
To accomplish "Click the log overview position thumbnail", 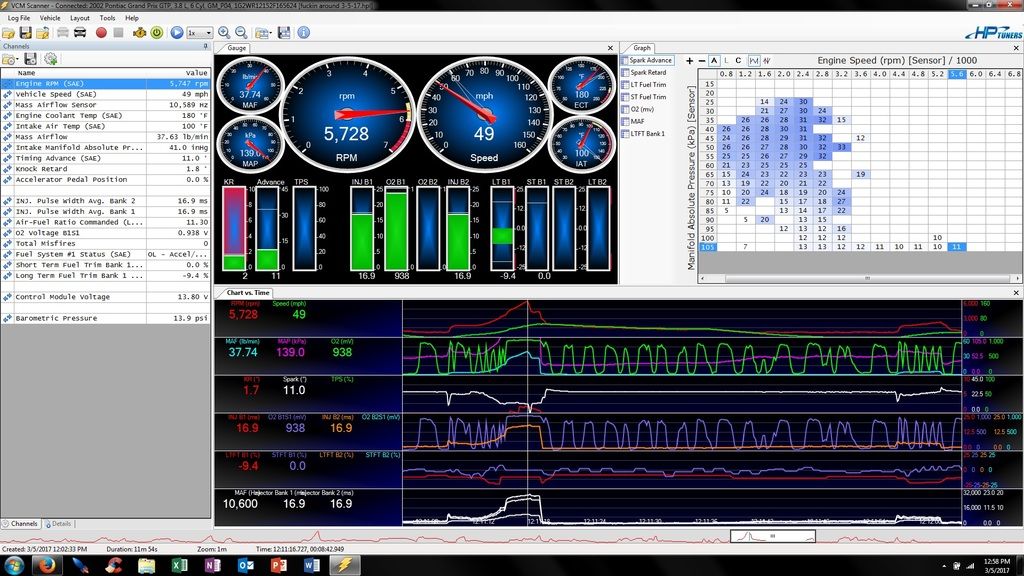I will point(773,537).
